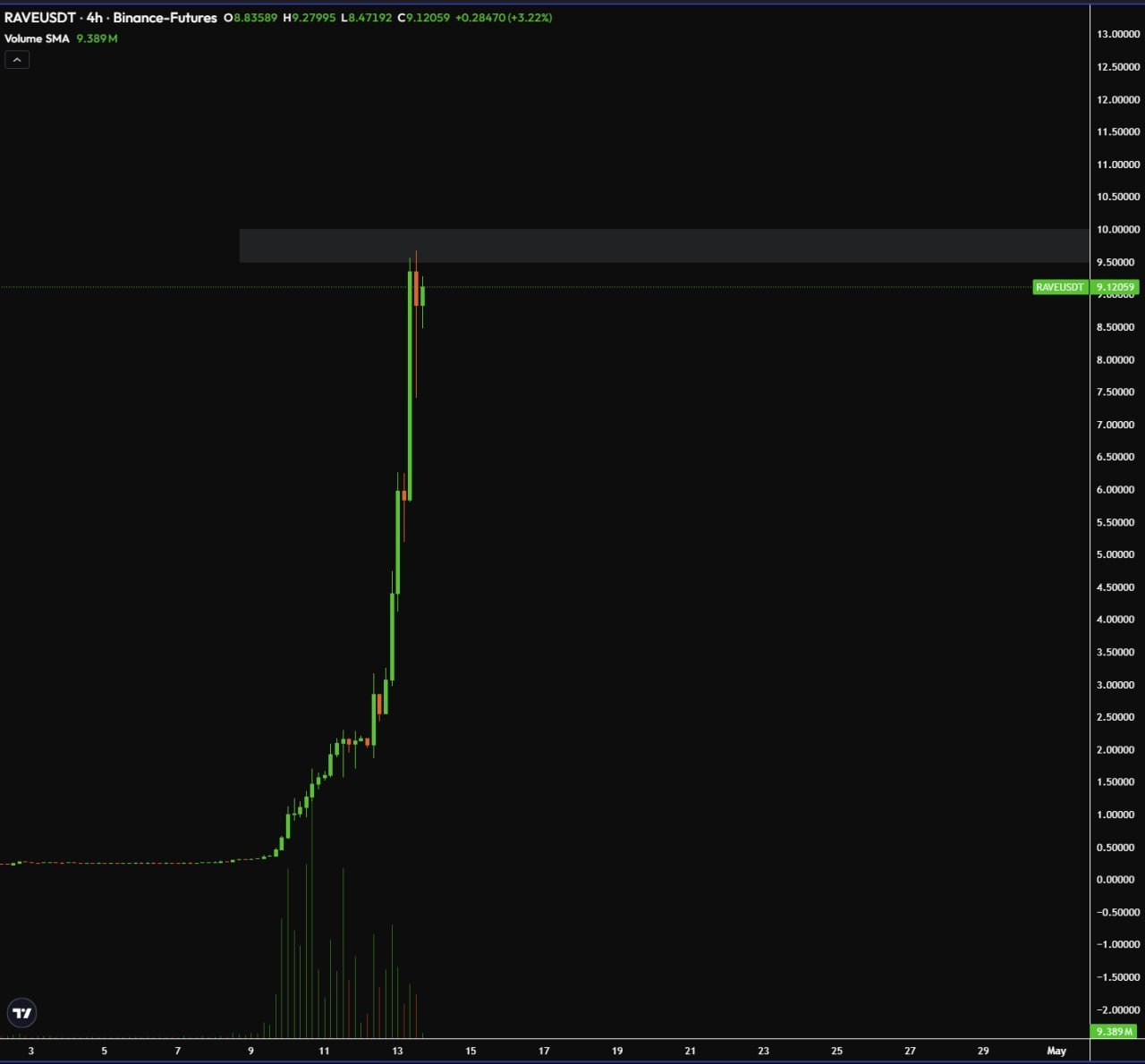Collapse the indicator legend with the chevron
1145x1064 pixels.
click(x=17, y=60)
